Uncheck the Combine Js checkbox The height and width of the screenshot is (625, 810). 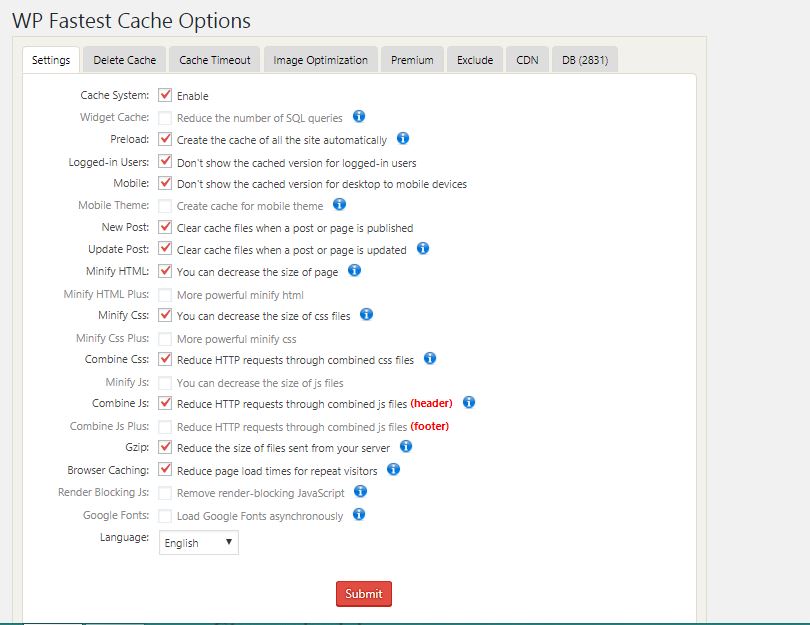[165, 402]
